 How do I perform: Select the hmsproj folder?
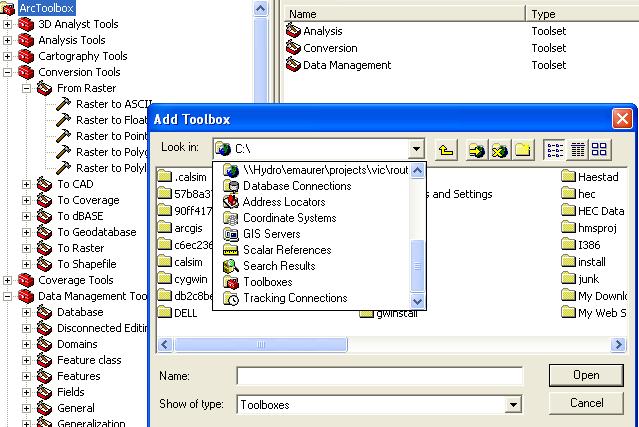coord(589,227)
